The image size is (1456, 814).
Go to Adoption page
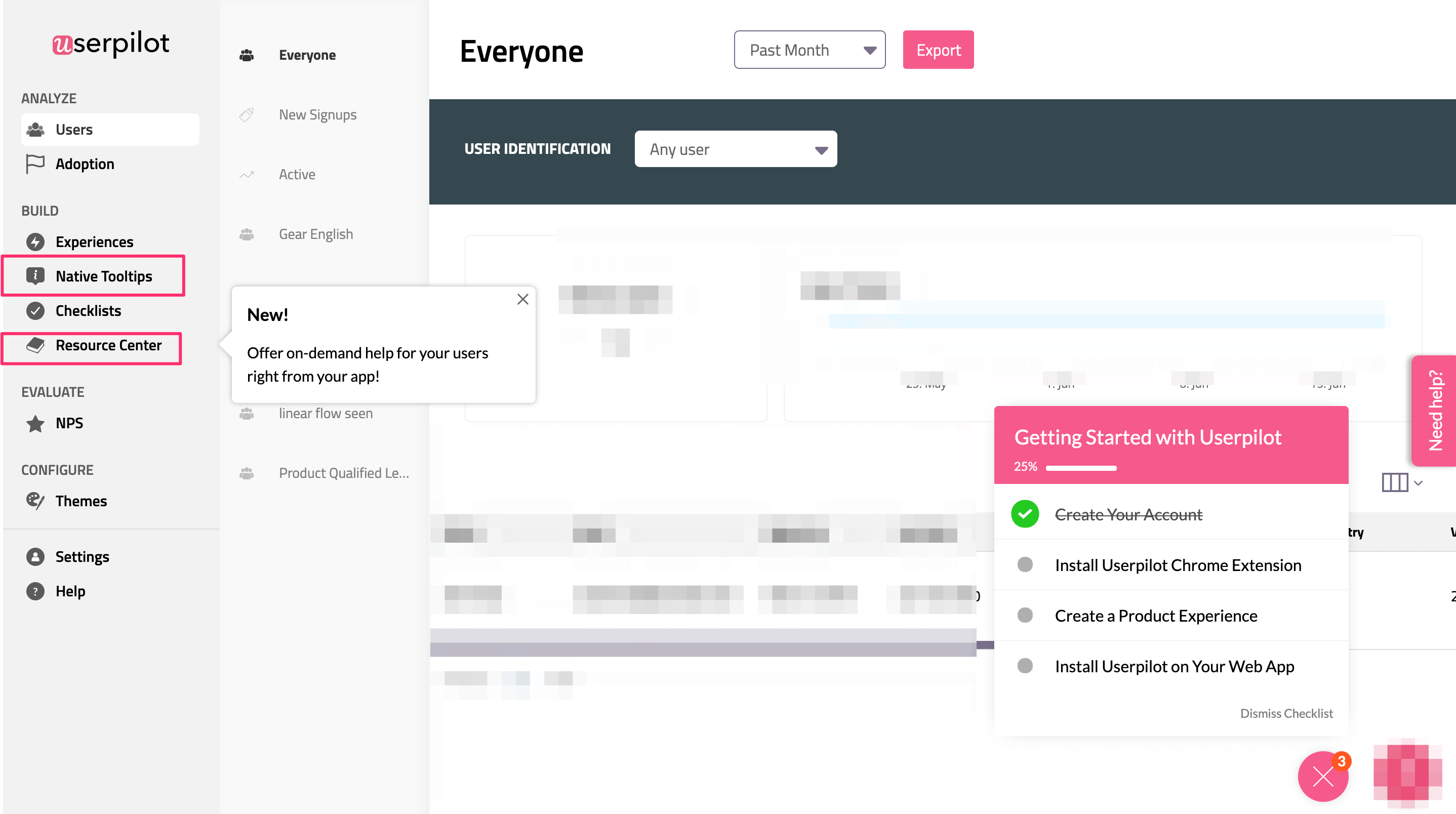85,164
